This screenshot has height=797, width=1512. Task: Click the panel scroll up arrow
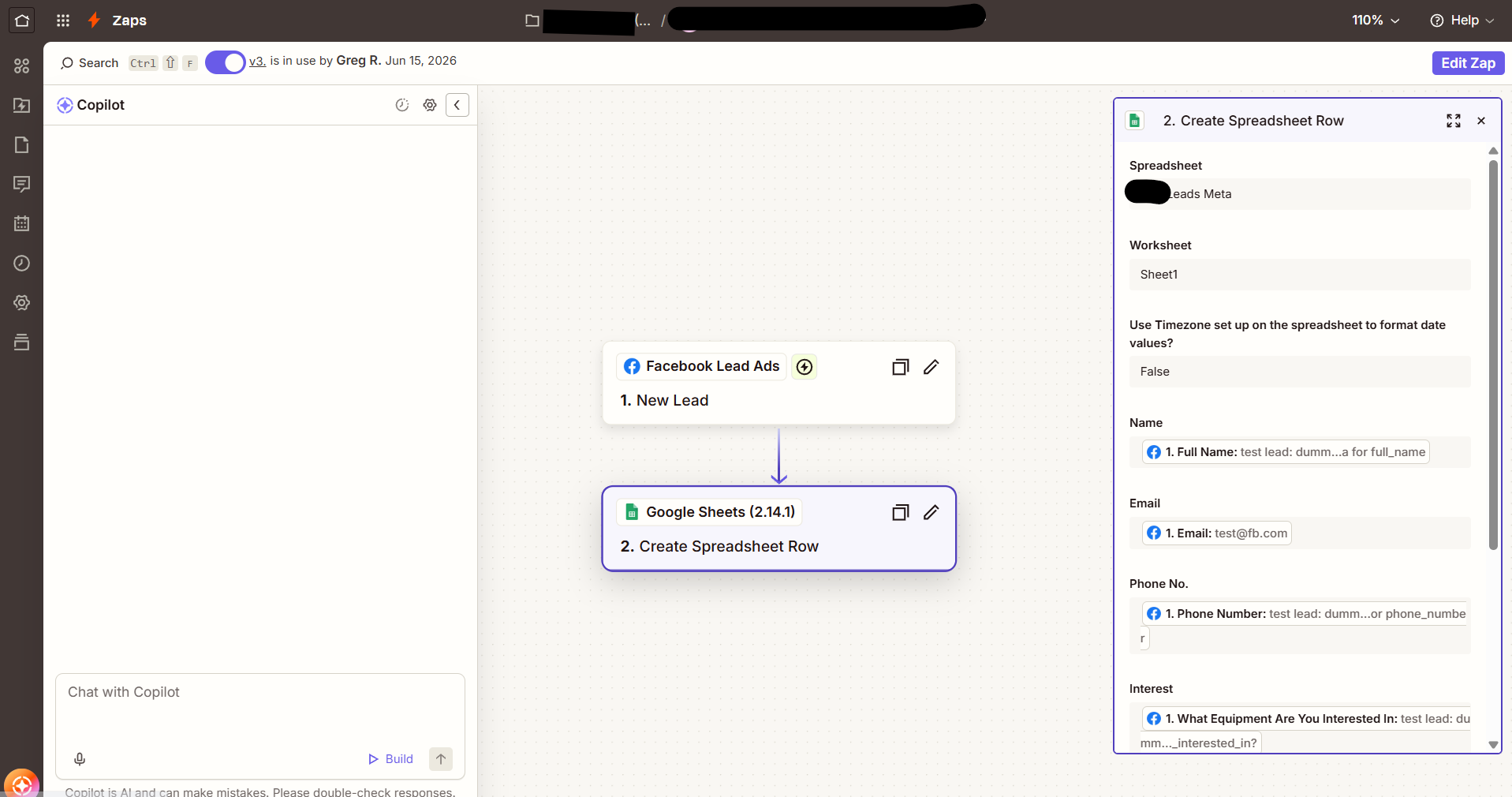click(1493, 151)
